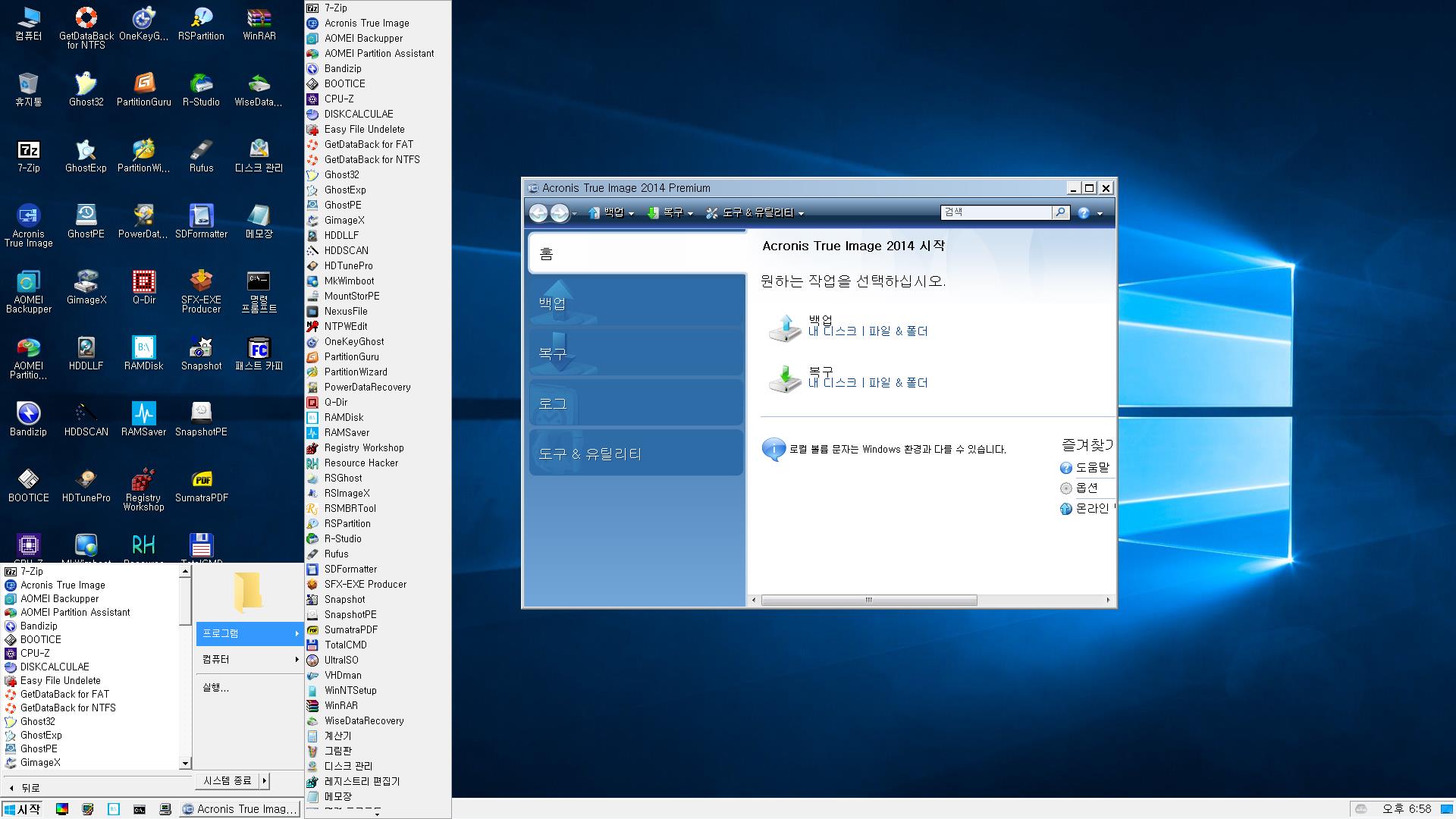Click the 시작 start button
Image resolution: width=1456 pixels, height=819 pixels.
coord(23,809)
